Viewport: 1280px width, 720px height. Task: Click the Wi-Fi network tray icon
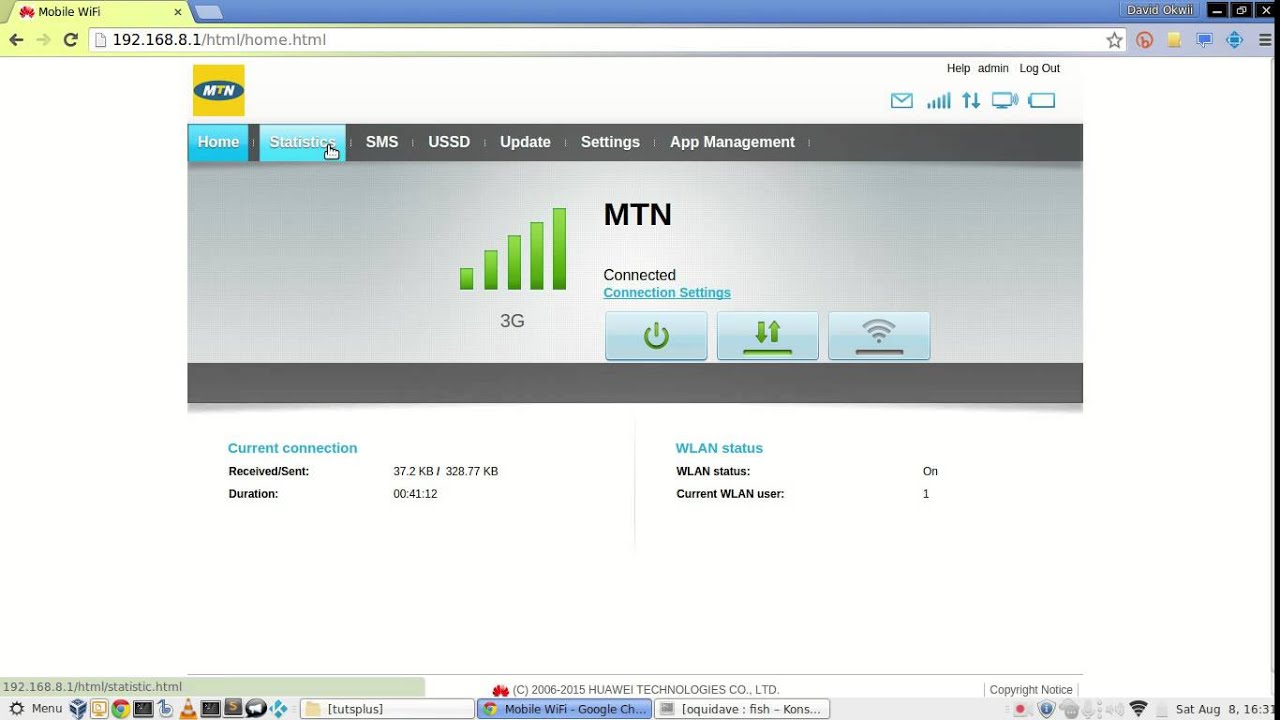point(1138,709)
